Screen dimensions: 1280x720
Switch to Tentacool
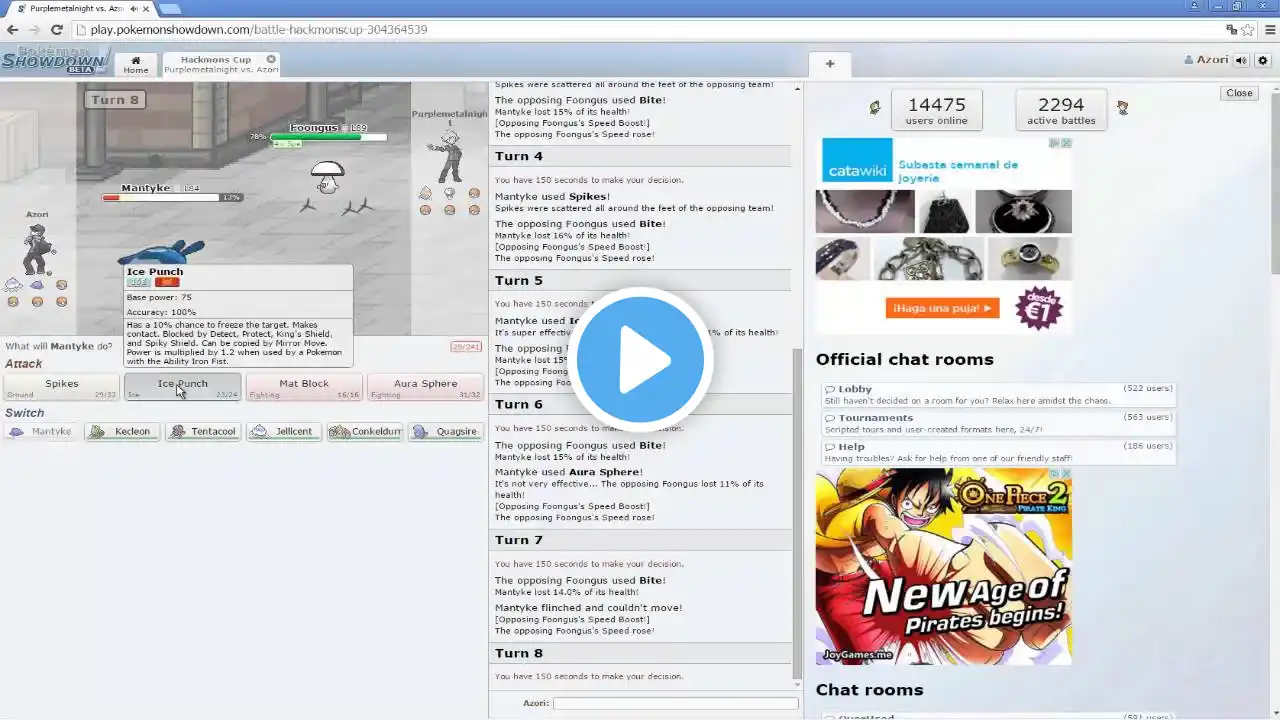203,432
